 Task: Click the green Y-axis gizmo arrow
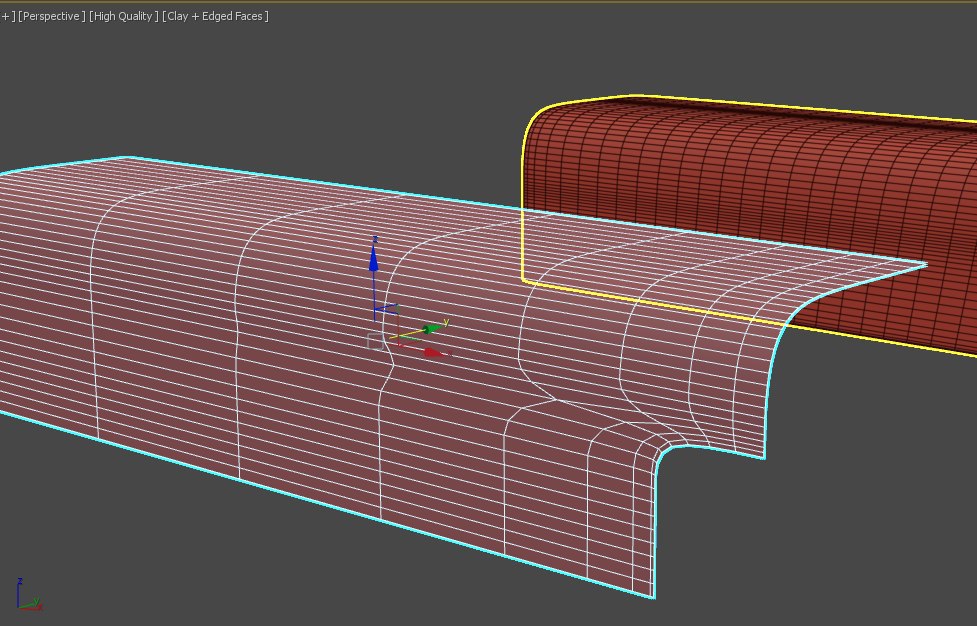click(432, 327)
